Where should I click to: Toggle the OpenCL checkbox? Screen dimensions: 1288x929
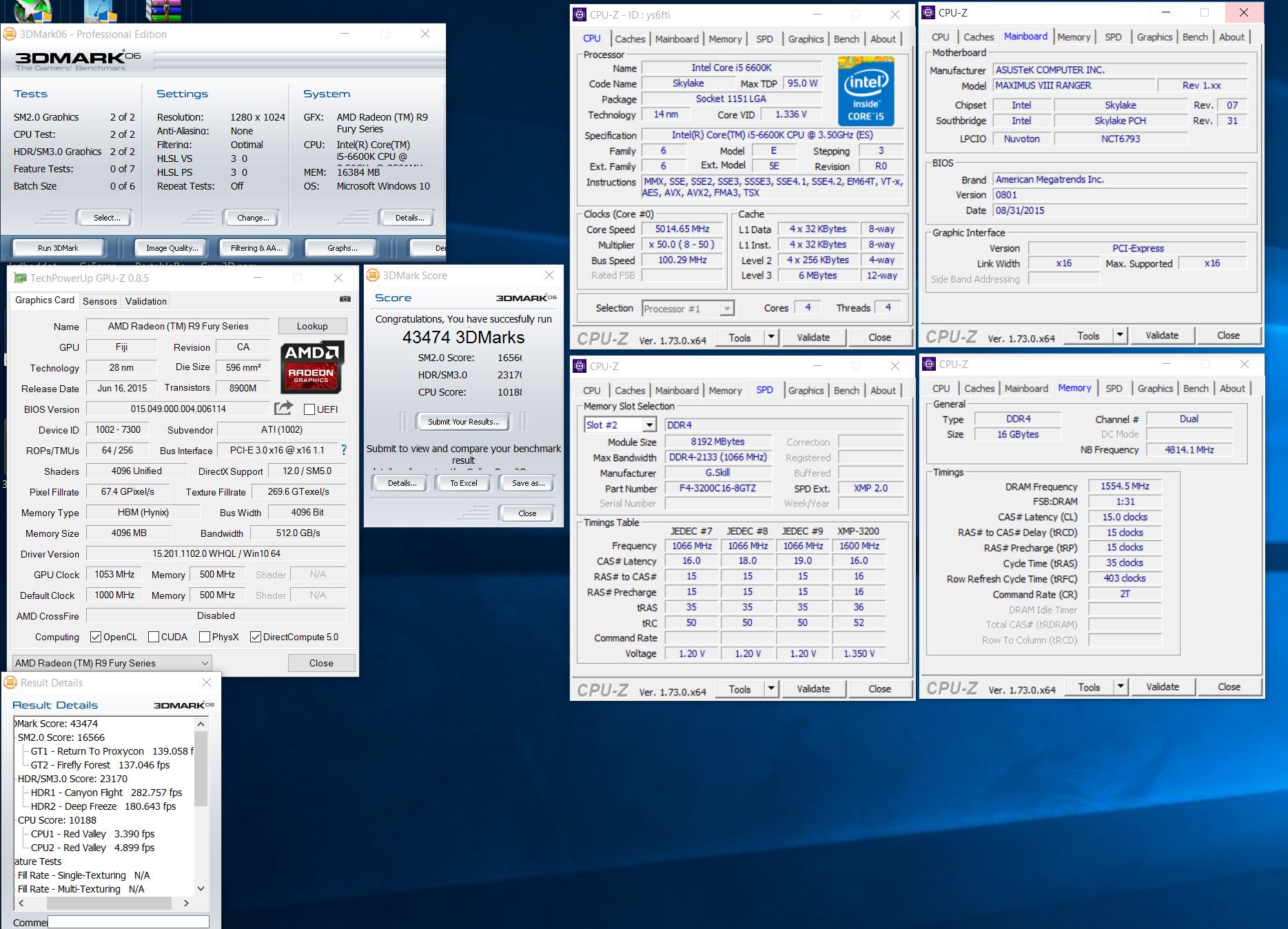point(96,637)
